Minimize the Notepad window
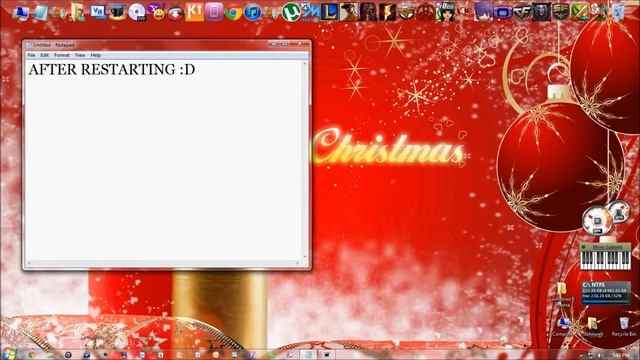The image size is (640, 360). pyautogui.click(x=273, y=44)
